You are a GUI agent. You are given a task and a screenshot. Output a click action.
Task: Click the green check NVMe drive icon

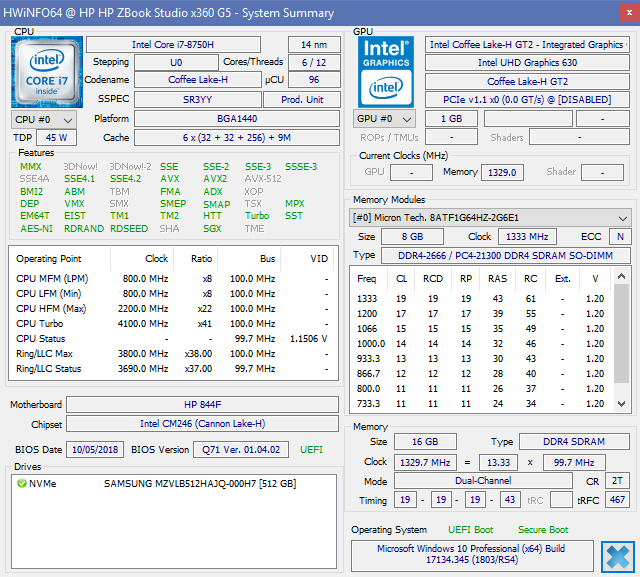(x=23, y=484)
